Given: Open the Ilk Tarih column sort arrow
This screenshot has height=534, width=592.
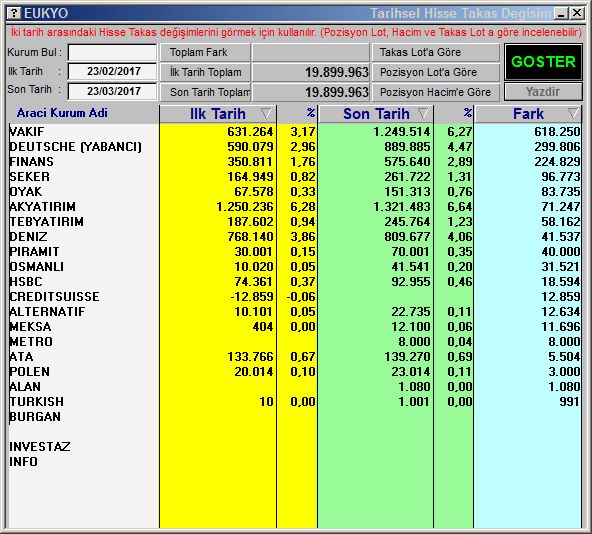Looking at the screenshot, I should pyautogui.click(x=266, y=113).
